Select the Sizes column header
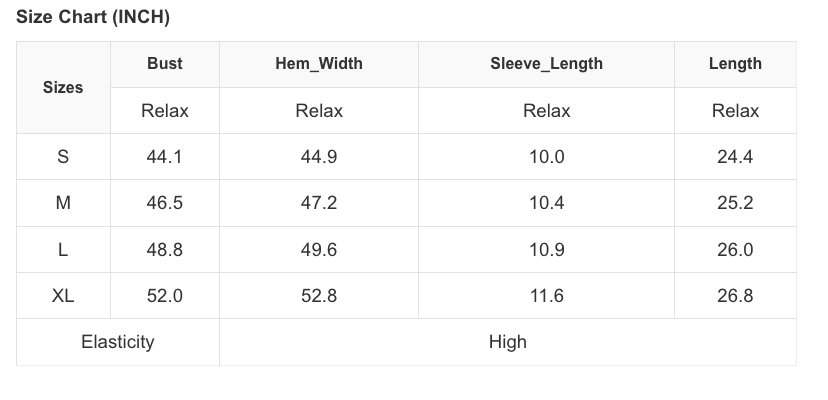 pyautogui.click(x=63, y=88)
